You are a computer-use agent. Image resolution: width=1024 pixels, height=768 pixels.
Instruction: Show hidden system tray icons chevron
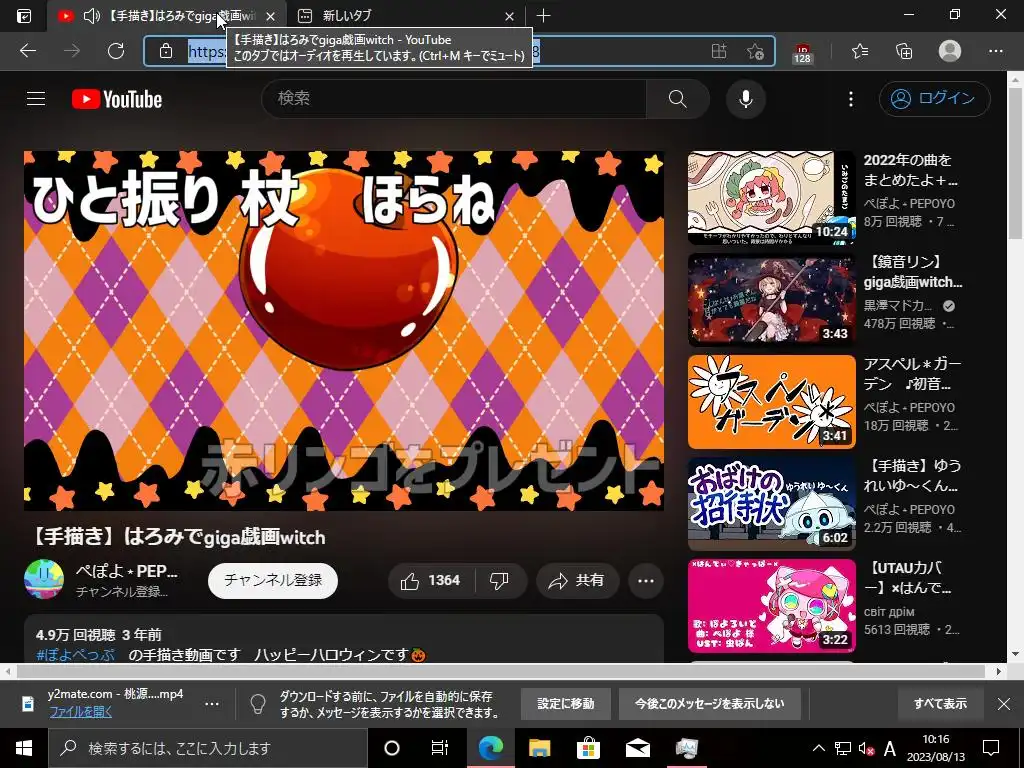tap(818, 748)
